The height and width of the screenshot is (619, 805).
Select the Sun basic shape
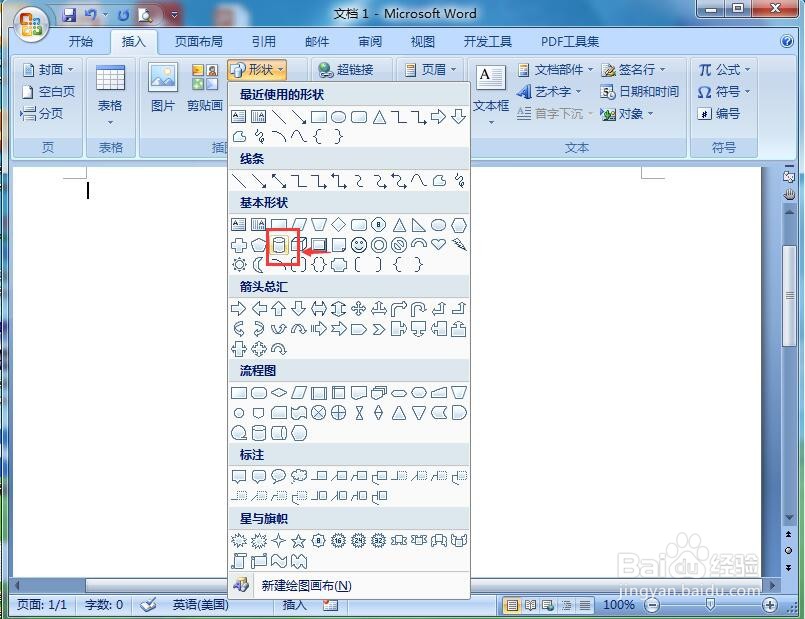click(239, 265)
